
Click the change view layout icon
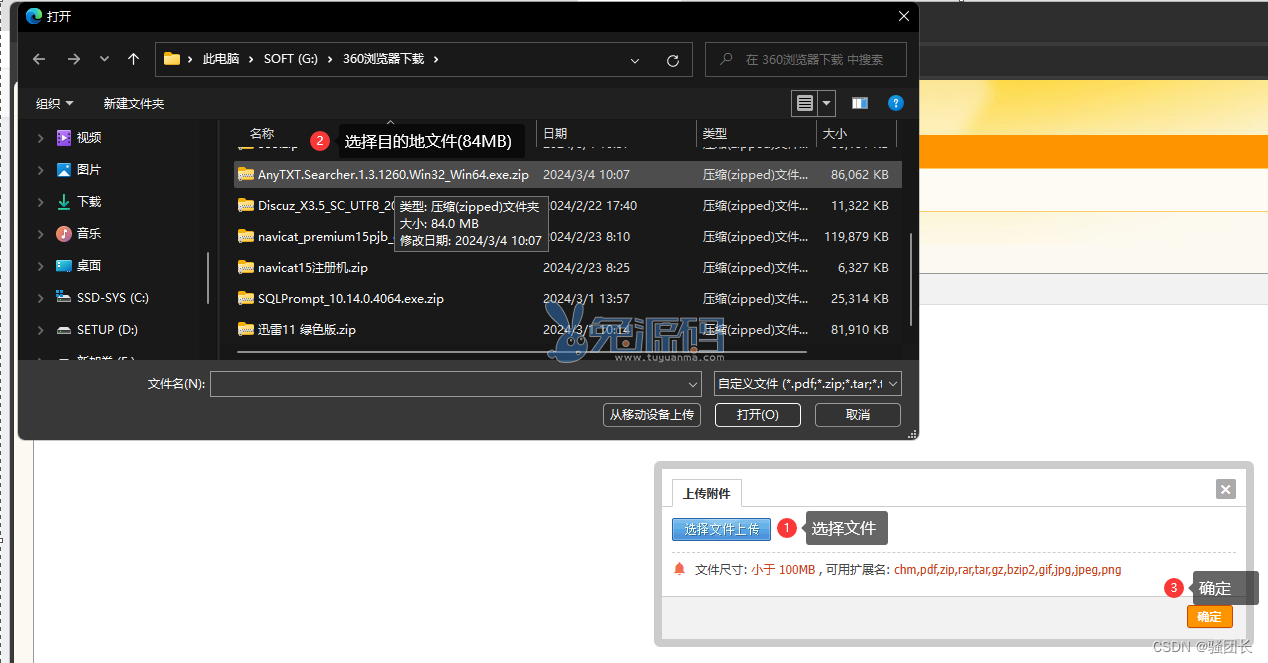(x=804, y=103)
